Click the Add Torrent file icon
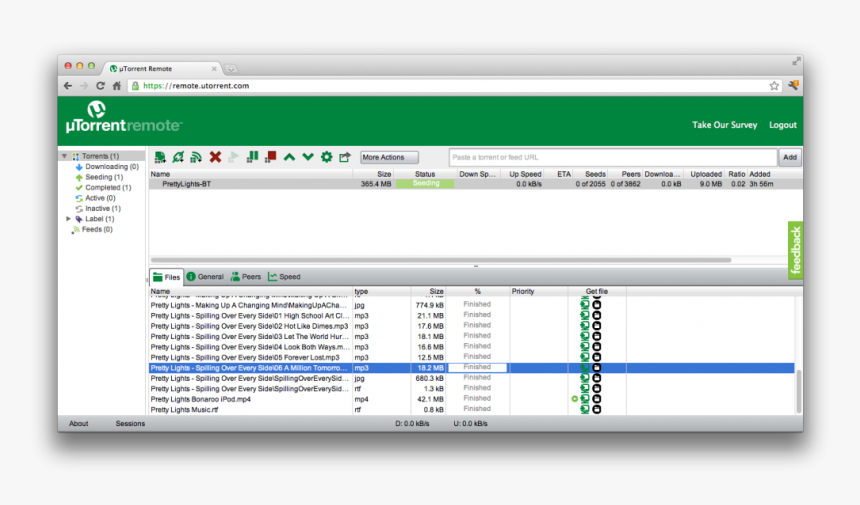This screenshot has height=505, width=860. 160,157
